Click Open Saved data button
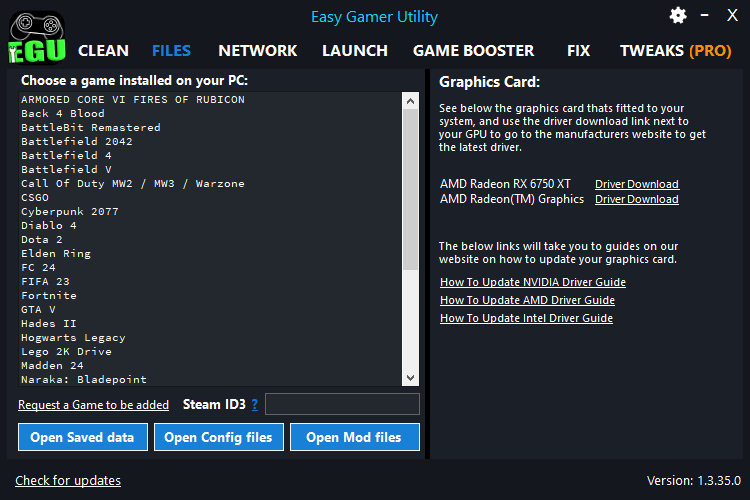The image size is (750, 500). [x=83, y=437]
